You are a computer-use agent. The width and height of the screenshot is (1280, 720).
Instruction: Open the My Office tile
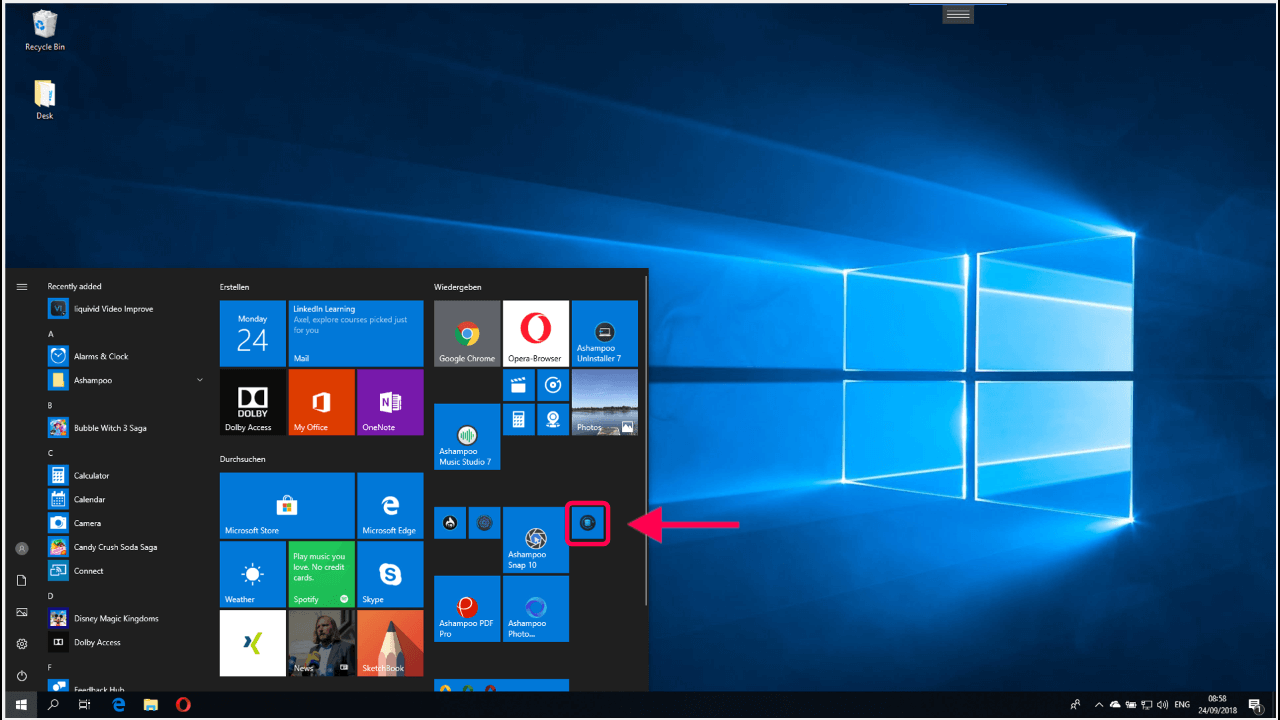click(321, 402)
